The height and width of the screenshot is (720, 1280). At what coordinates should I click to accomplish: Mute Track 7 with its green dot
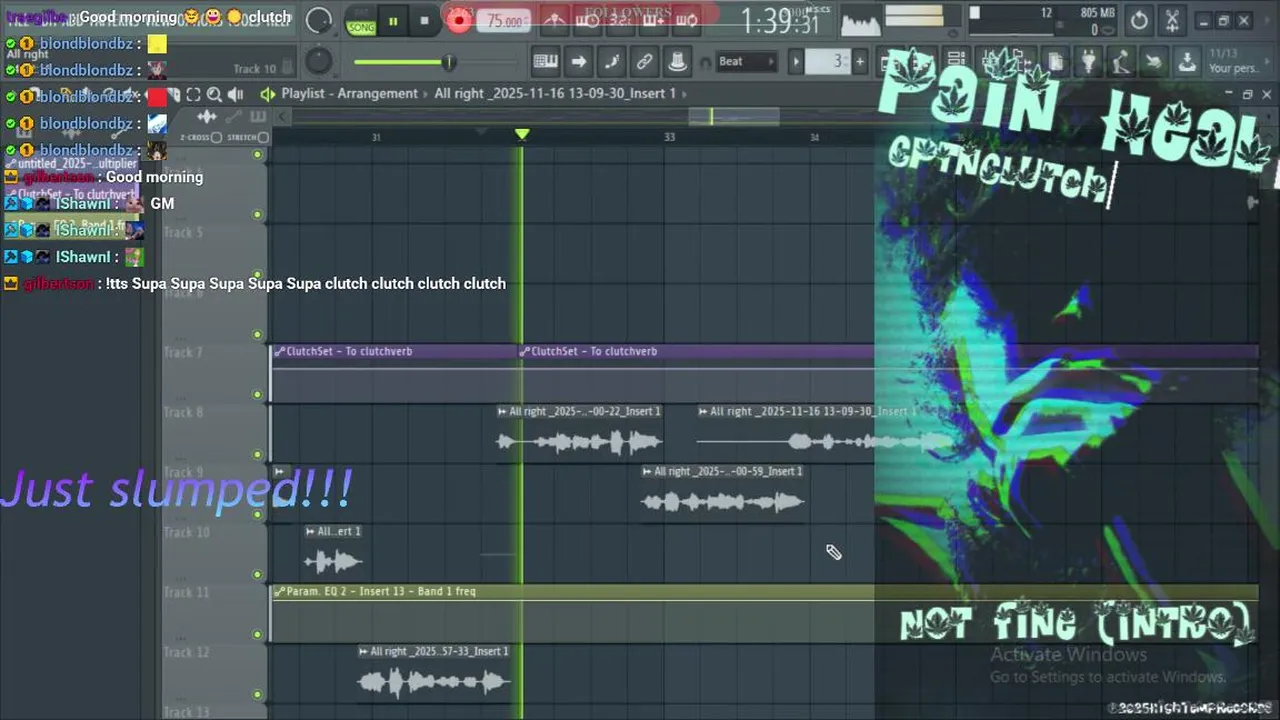click(x=257, y=395)
